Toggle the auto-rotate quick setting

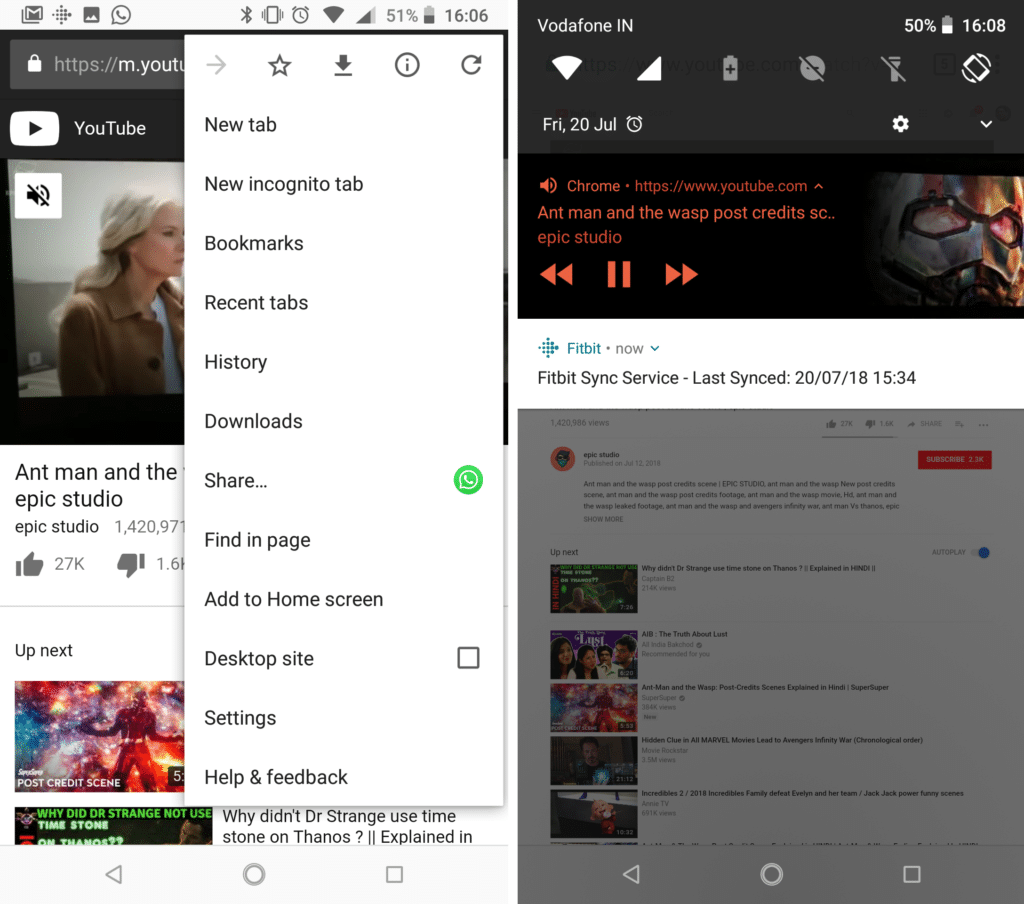[x=977, y=68]
